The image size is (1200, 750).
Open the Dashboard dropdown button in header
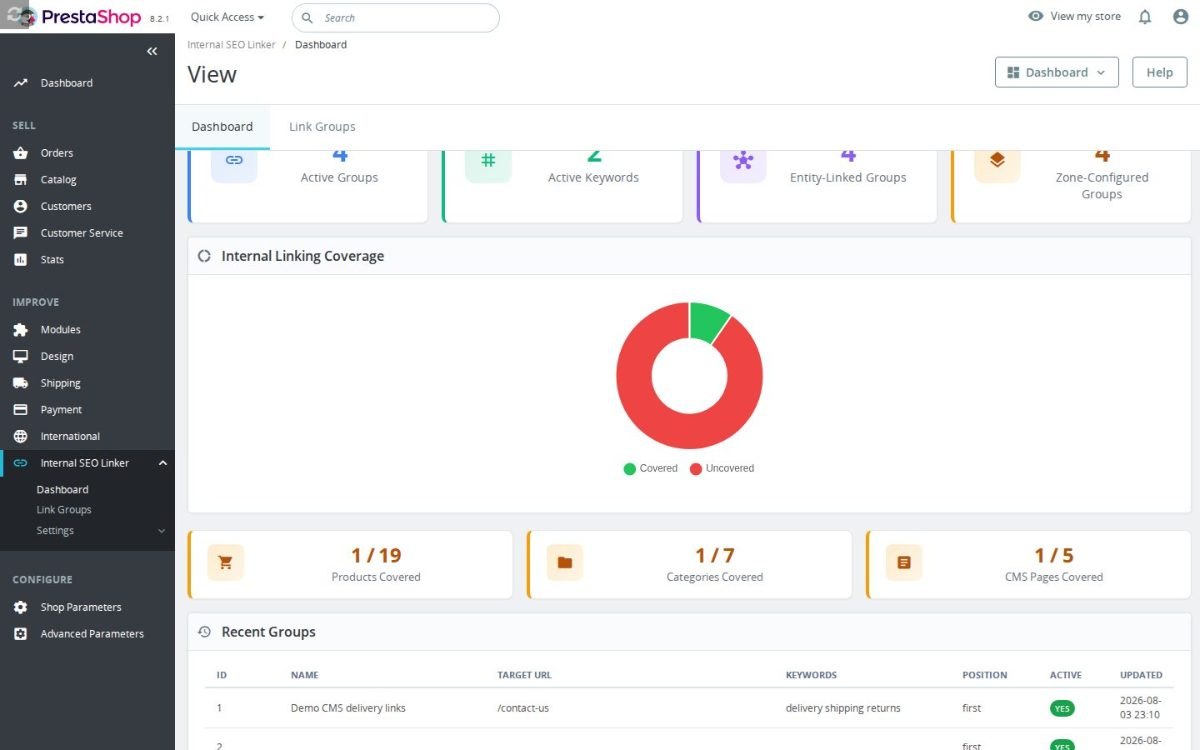(1057, 72)
